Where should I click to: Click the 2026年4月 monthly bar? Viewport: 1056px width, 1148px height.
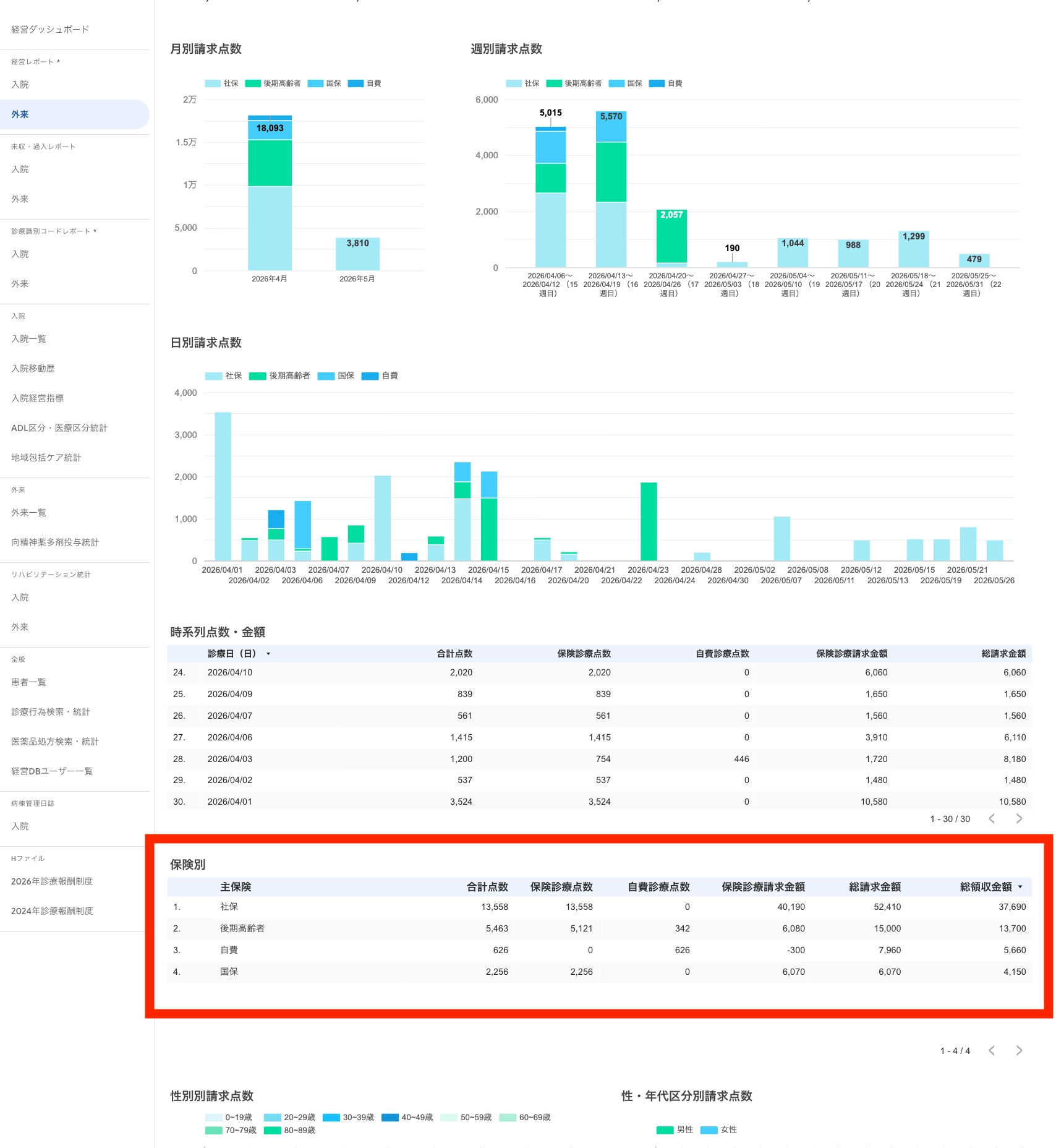tap(270, 193)
